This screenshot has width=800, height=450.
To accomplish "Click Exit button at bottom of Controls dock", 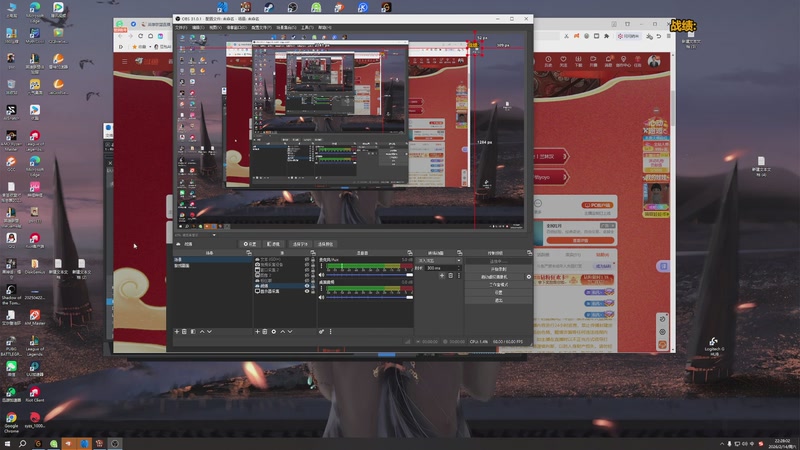I will tap(498, 301).
